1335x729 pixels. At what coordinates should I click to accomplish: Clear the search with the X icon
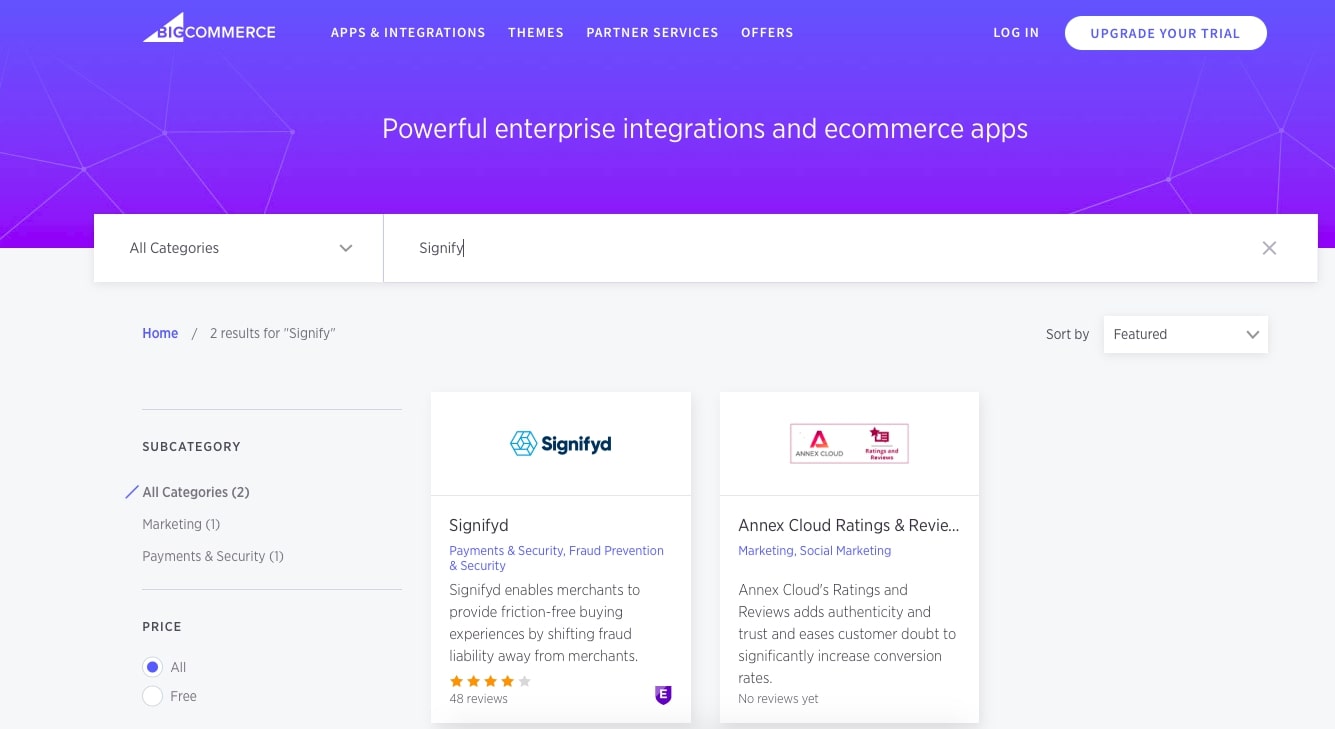(1269, 248)
